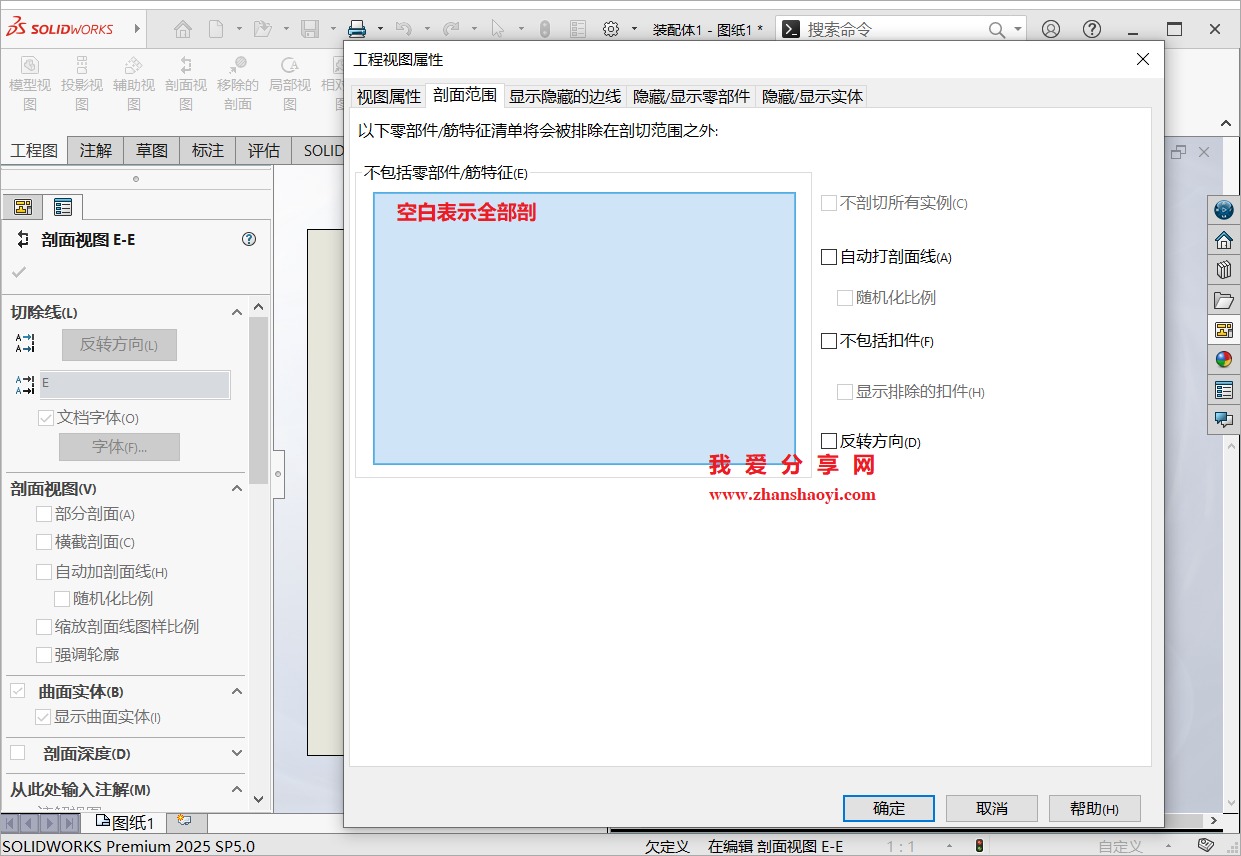The width and height of the screenshot is (1241, 856).
Task: Click the 局部视图 tool
Action: [290, 83]
